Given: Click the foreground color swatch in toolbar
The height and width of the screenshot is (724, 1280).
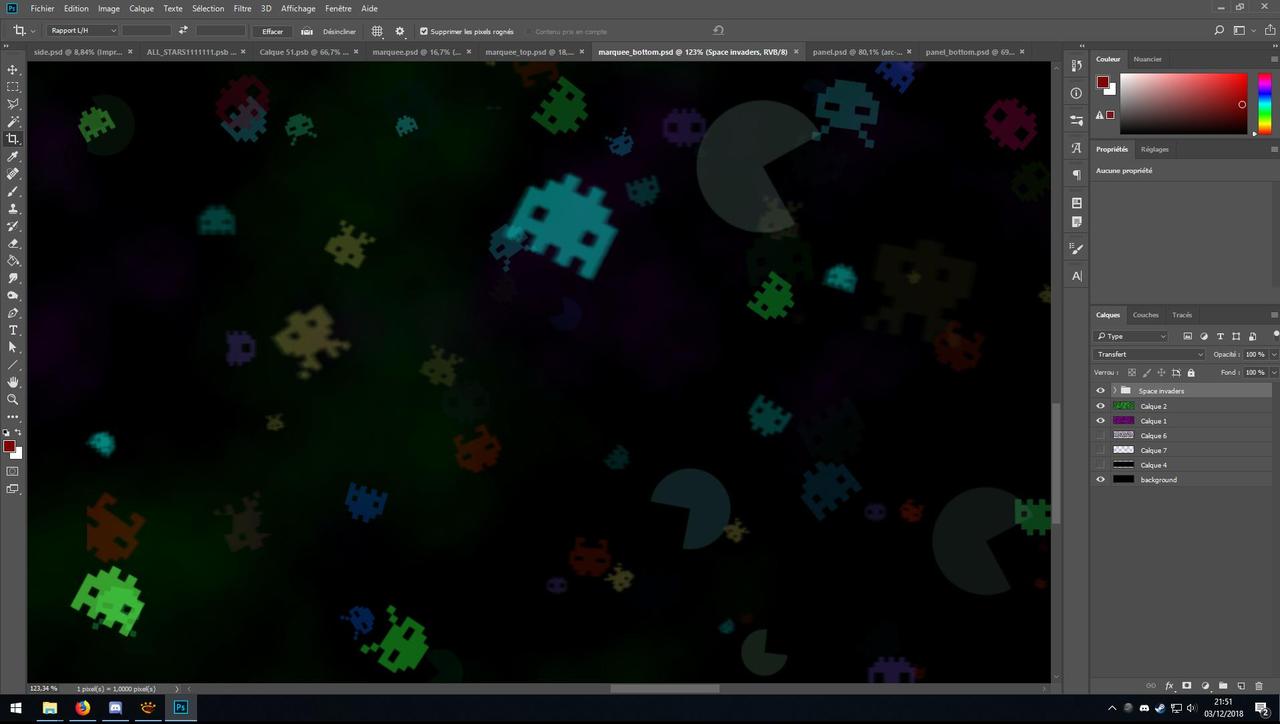Looking at the screenshot, I should [9, 447].
